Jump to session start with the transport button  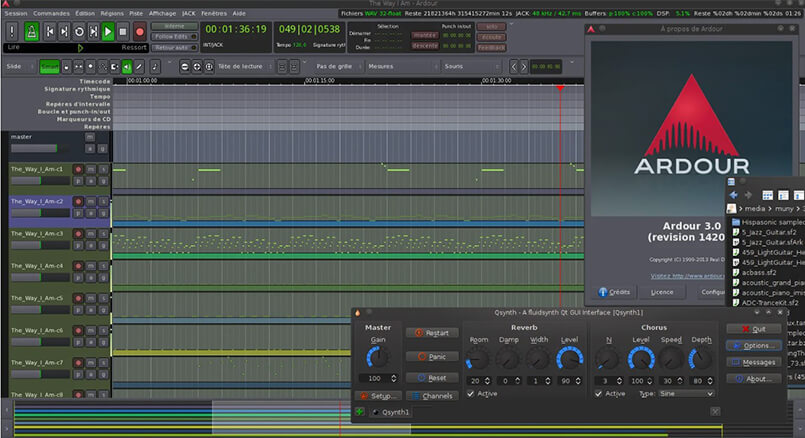click(x=49, y=31)
